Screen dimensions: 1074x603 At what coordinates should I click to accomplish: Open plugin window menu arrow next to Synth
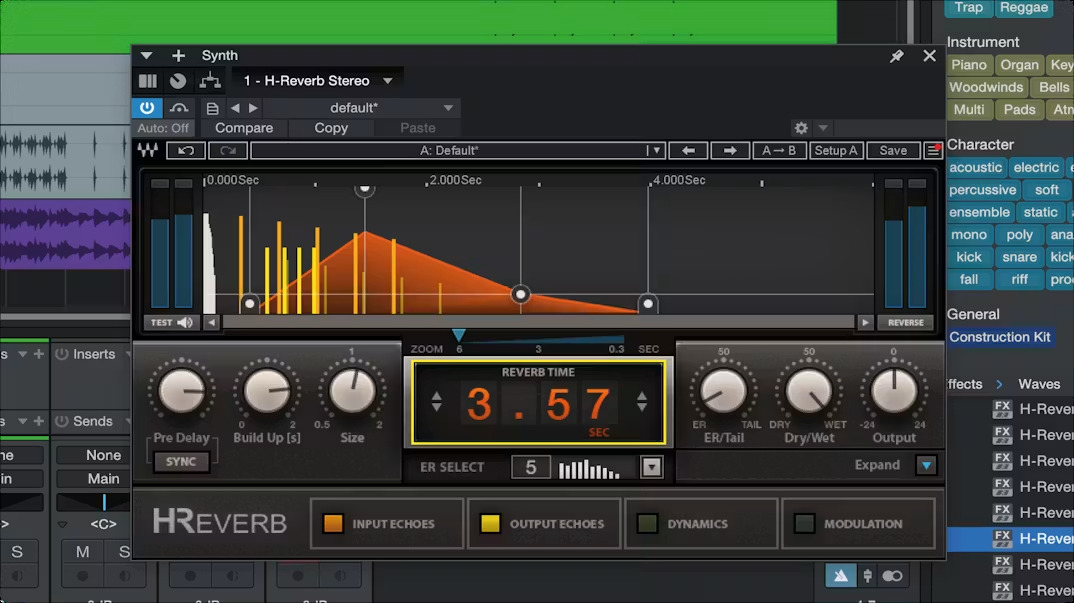pyautogui.click(x=147, y=56)
